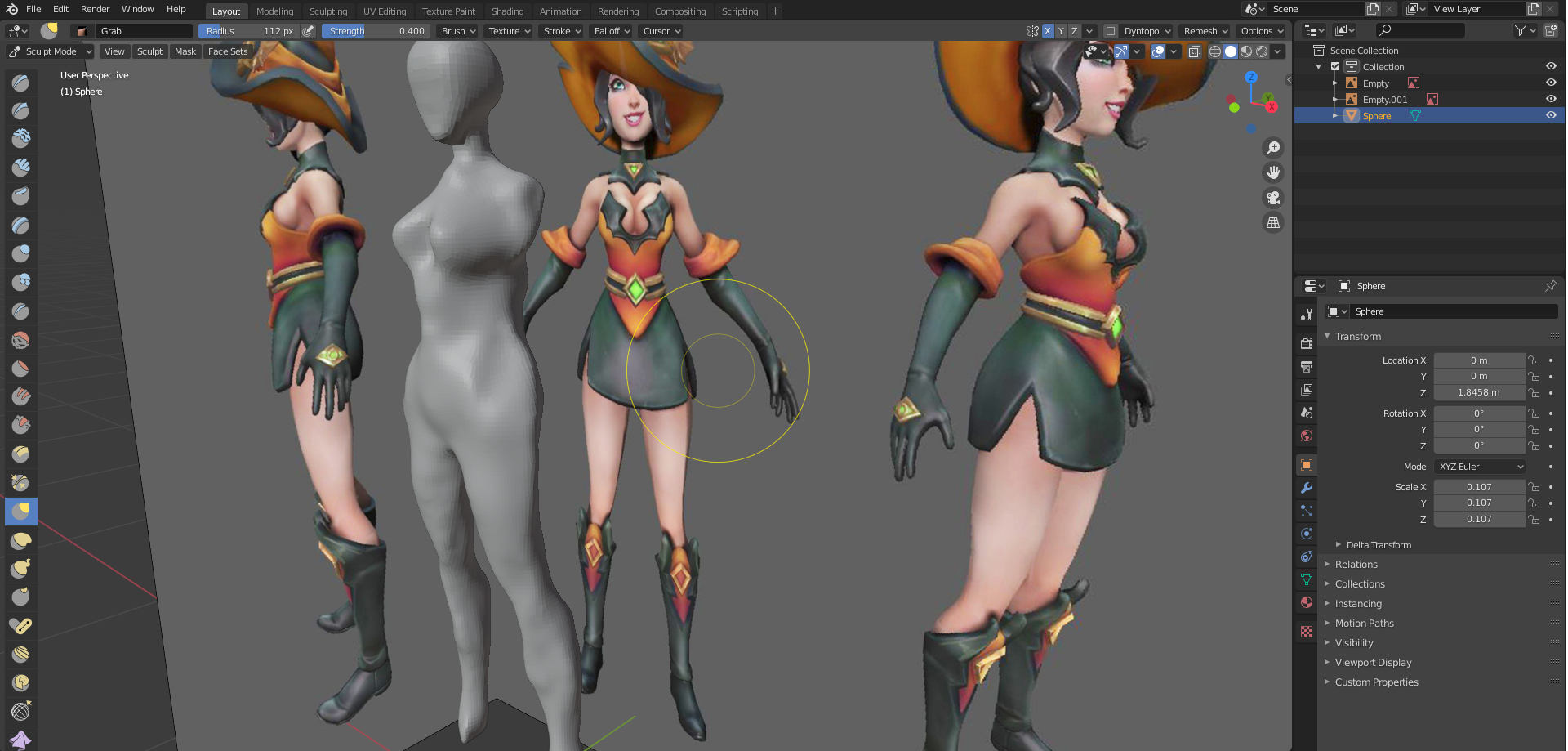
Task: Select the Draw sculpt brush
Action: tap(20, 83)
